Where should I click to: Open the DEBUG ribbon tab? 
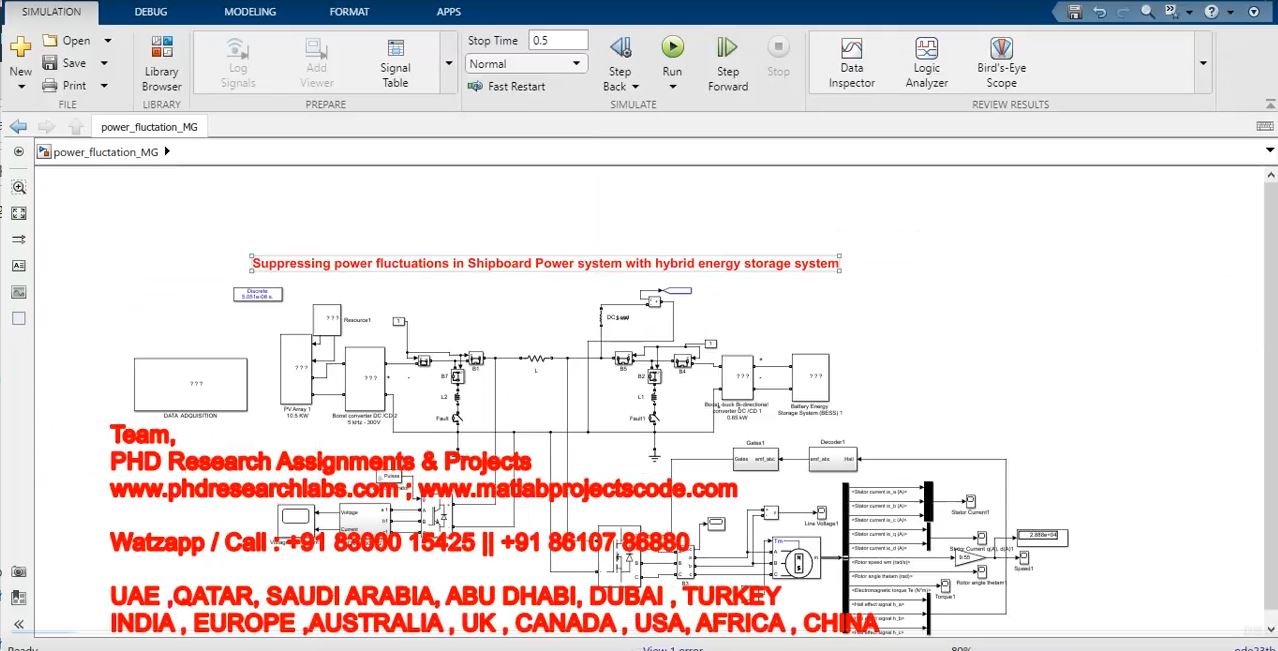tap(151, 12)
